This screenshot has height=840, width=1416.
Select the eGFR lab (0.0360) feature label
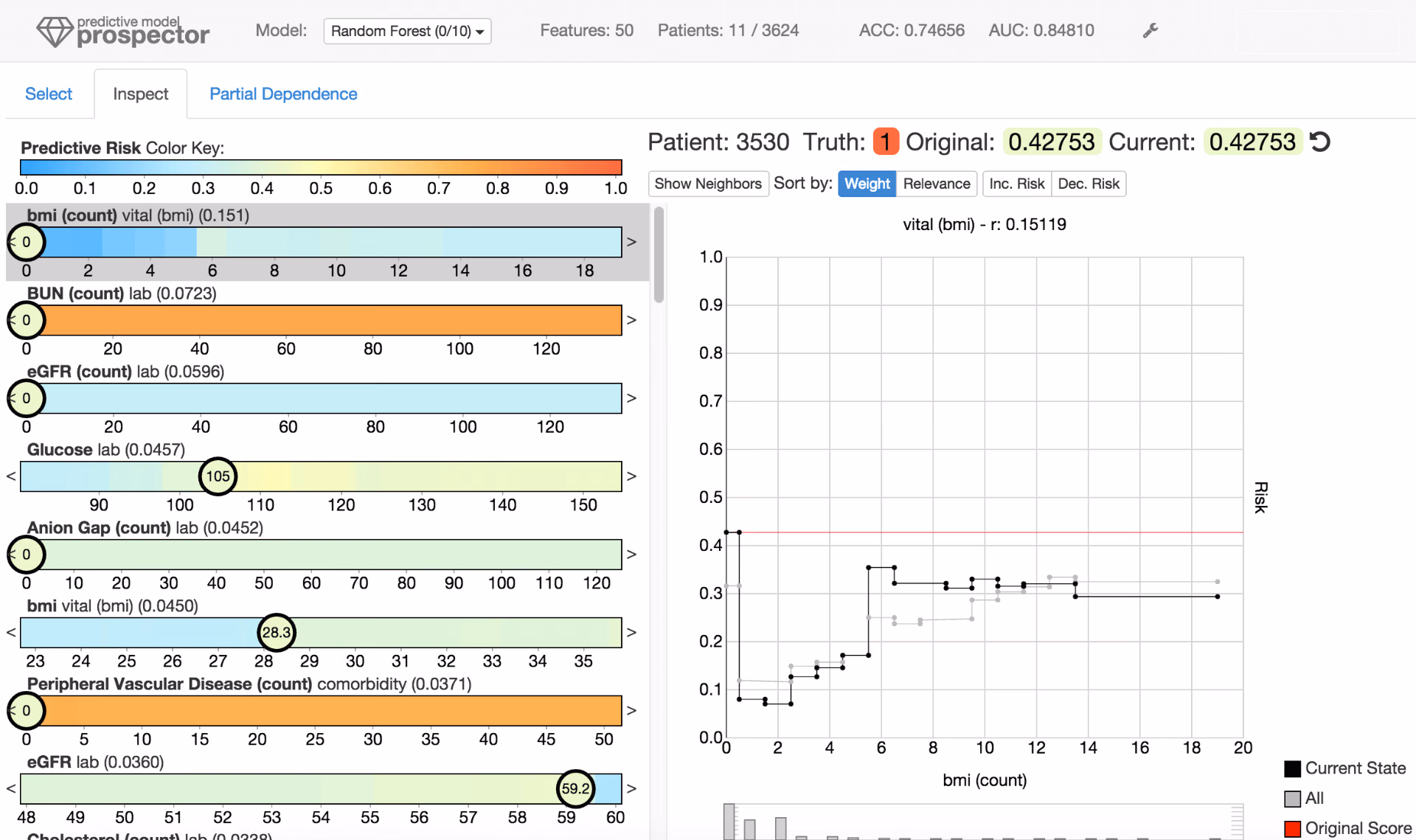tap(95, 763)
